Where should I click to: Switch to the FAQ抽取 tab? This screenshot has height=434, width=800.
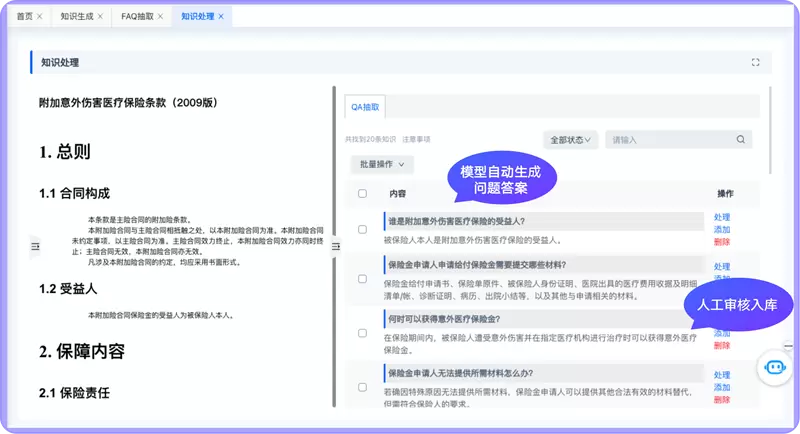click(138, 17)
